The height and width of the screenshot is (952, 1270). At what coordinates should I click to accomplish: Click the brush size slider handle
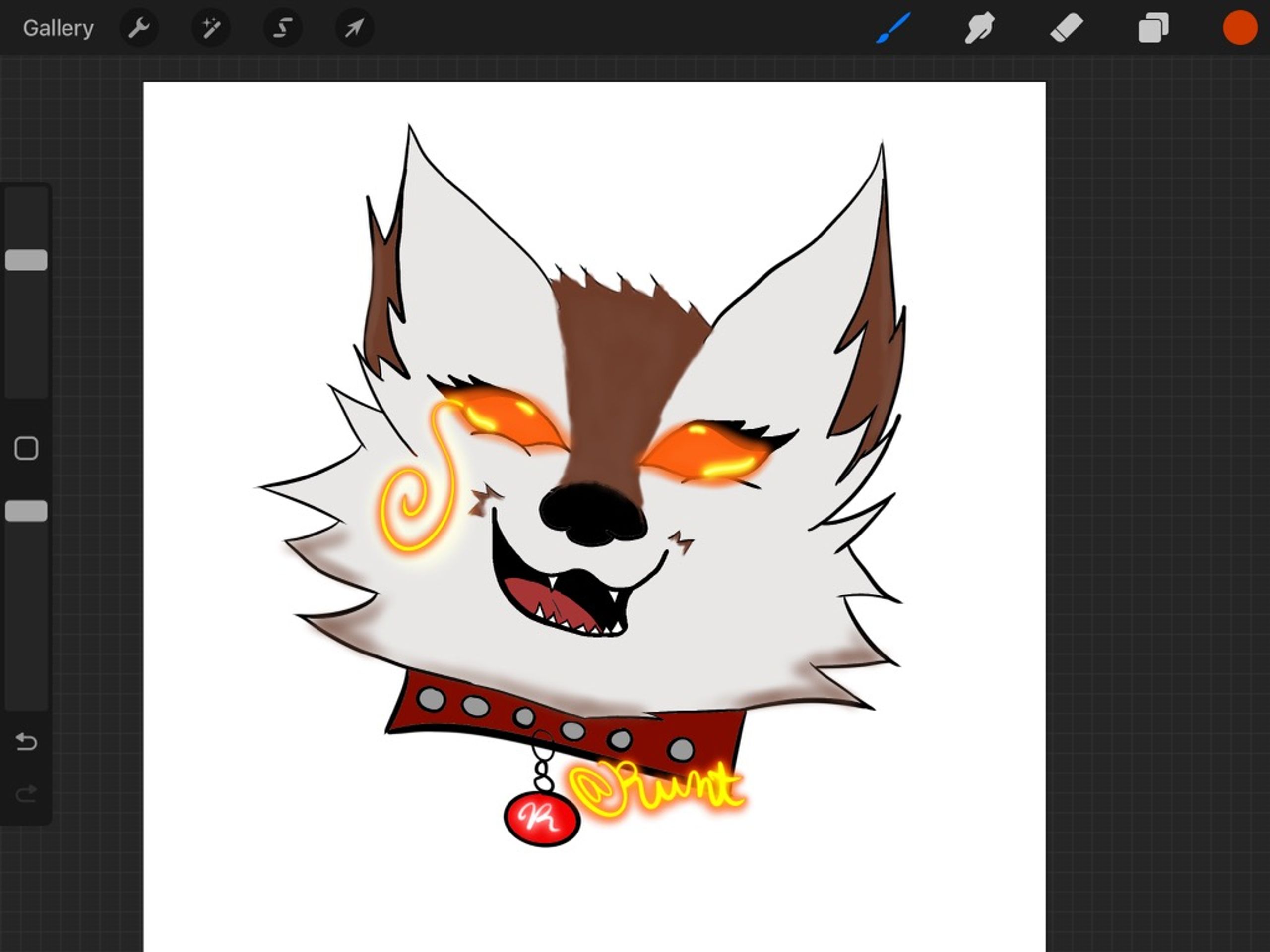[x=26, y=260]
